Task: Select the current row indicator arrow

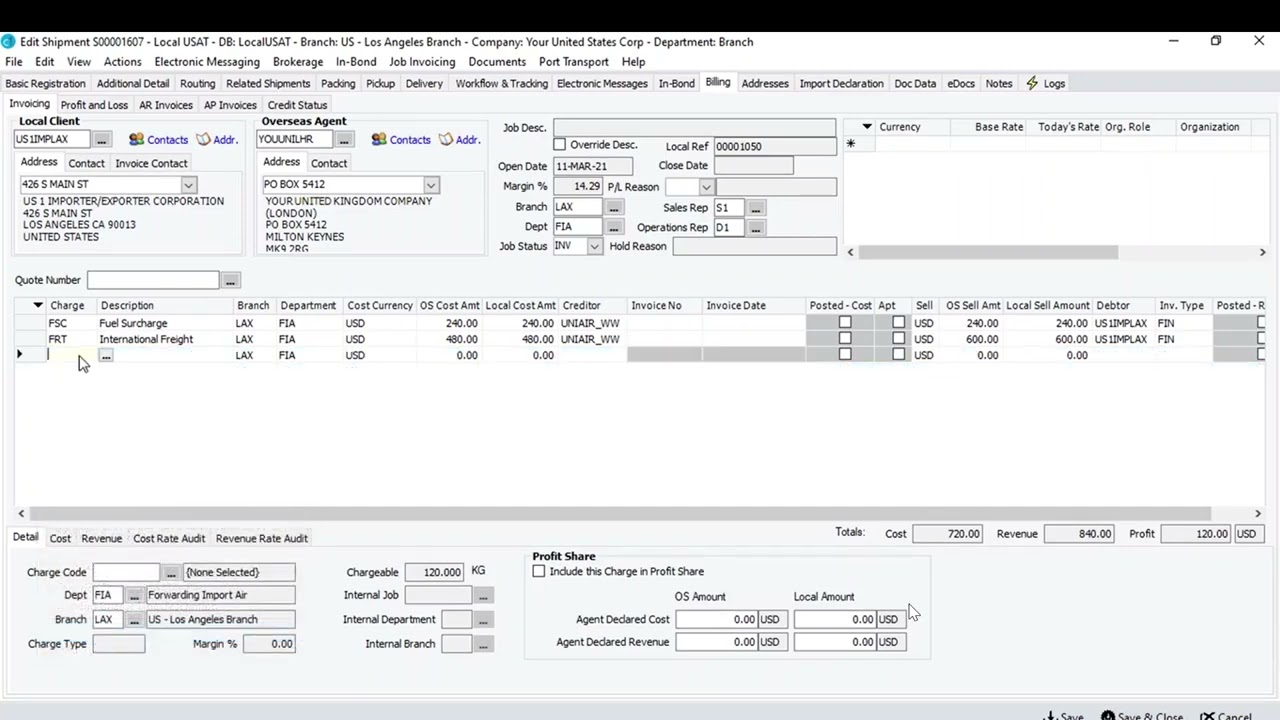Action: coord(20,354)
